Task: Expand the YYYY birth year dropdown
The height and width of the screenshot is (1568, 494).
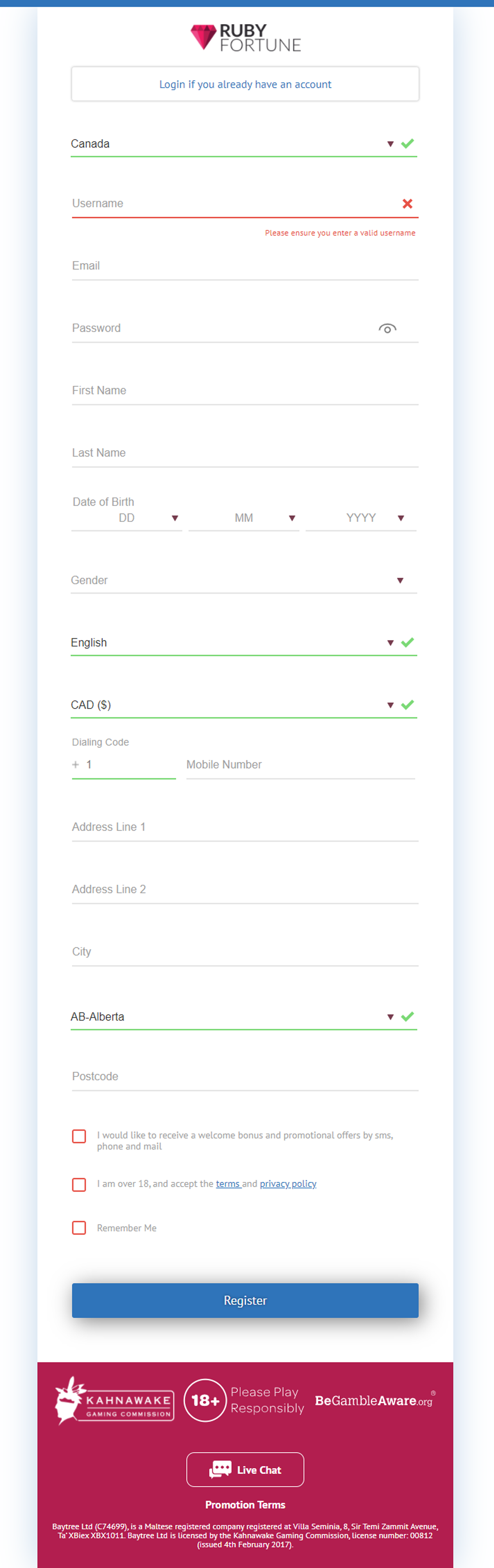Action: [x=361, y=518]
